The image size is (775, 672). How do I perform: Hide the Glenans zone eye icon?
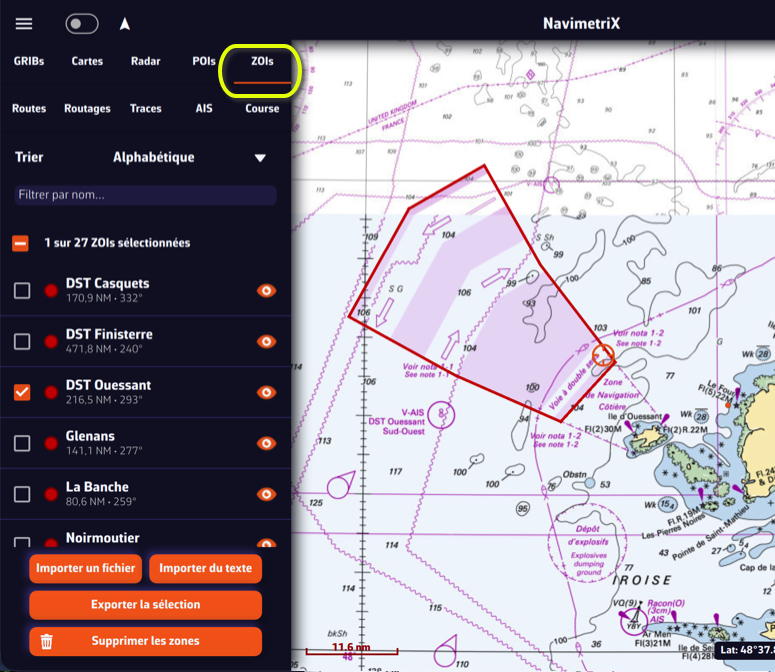point(266,443)
